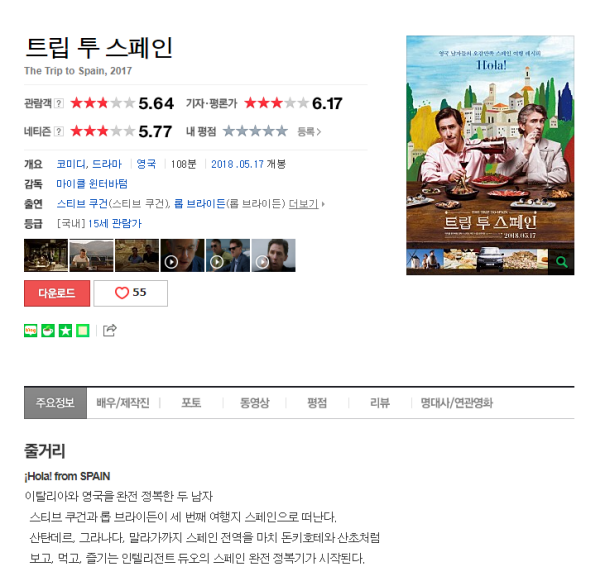Click the netizen rating help question icon
The image size is (600, 571).
tap(59, 132)
